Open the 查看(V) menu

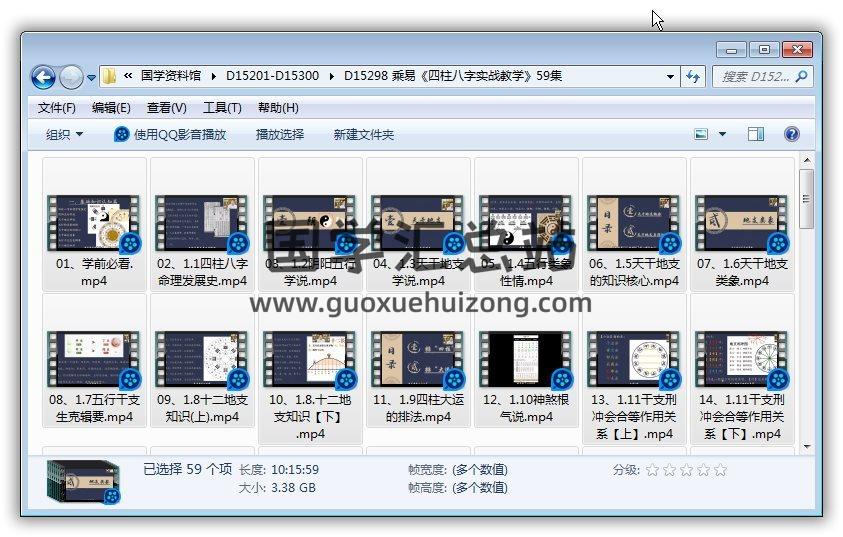tap(167, 108)
